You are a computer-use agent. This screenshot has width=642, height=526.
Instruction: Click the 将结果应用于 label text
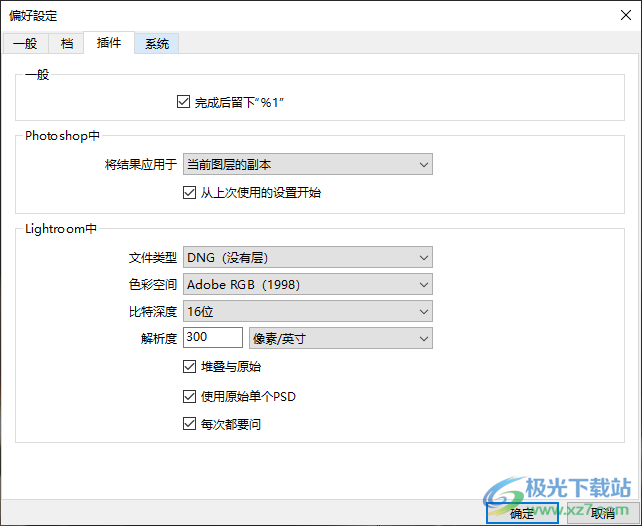coord(141,165)
